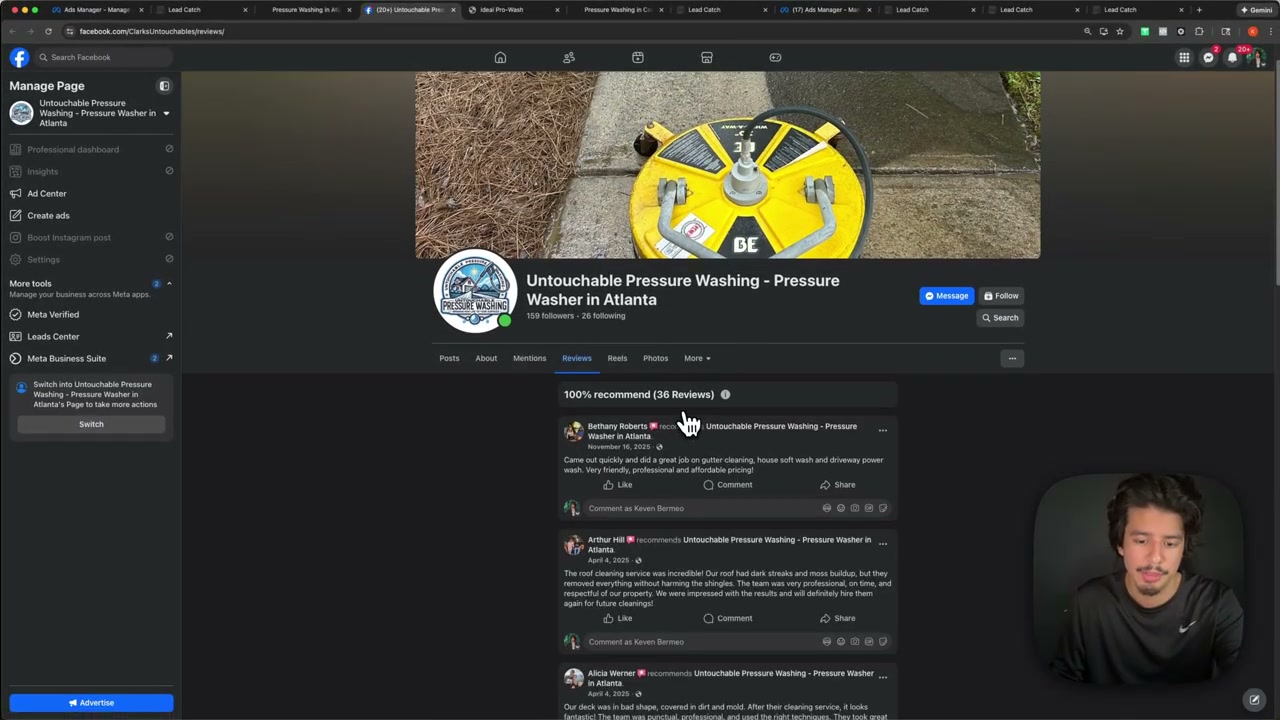Screen dimensions: 1280x720
Task: Open Insights in sidebar
Action: coord(91,172)
